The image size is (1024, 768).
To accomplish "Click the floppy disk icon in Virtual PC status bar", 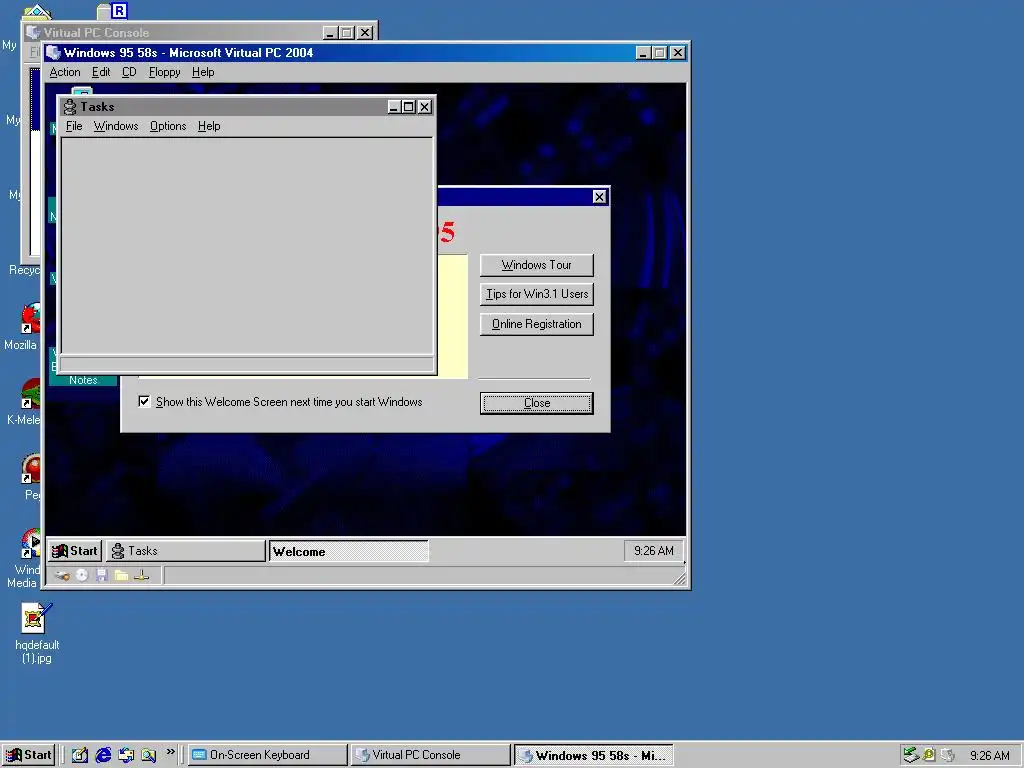I will 101,575.
